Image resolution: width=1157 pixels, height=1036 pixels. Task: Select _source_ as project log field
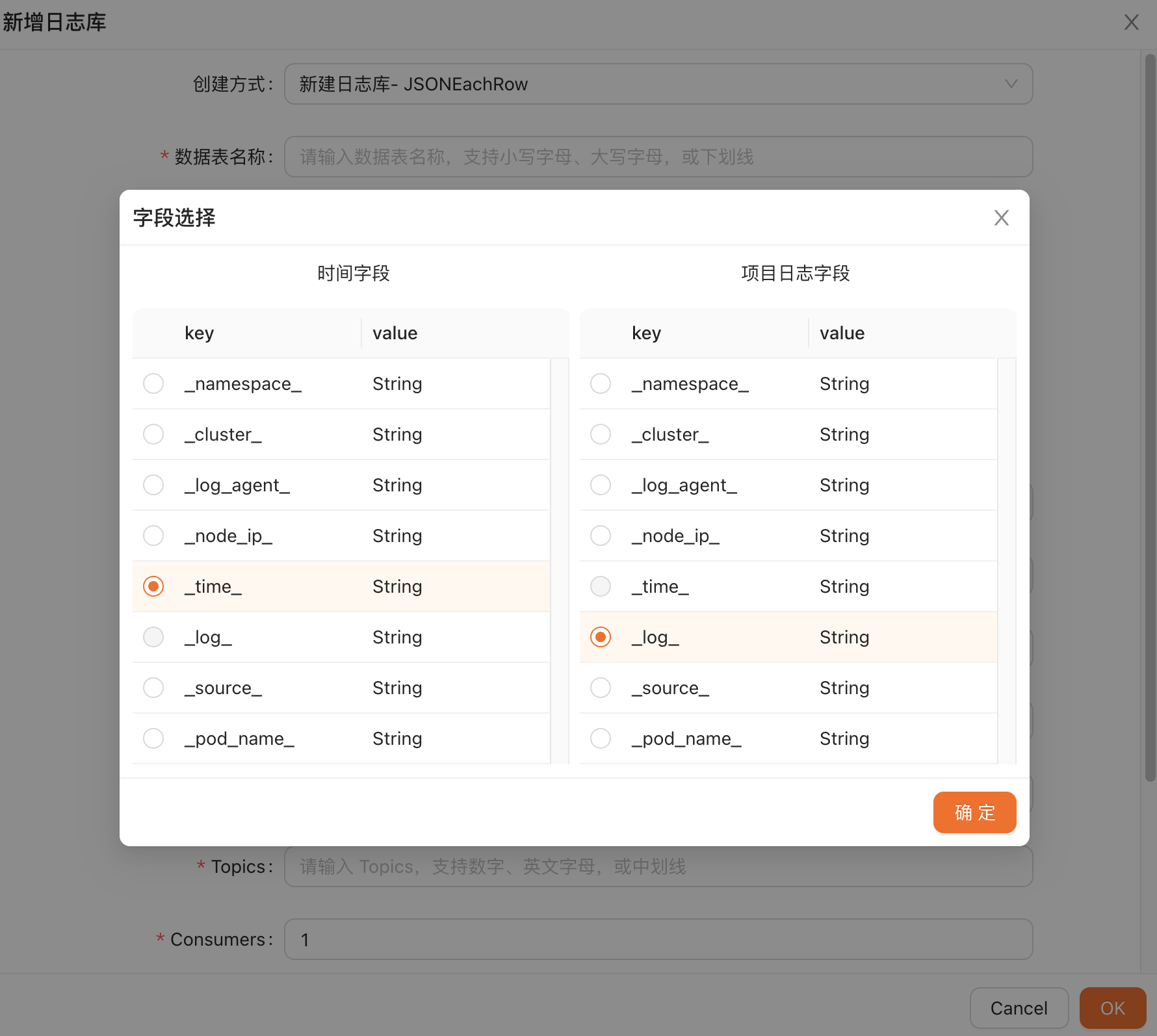601,688
